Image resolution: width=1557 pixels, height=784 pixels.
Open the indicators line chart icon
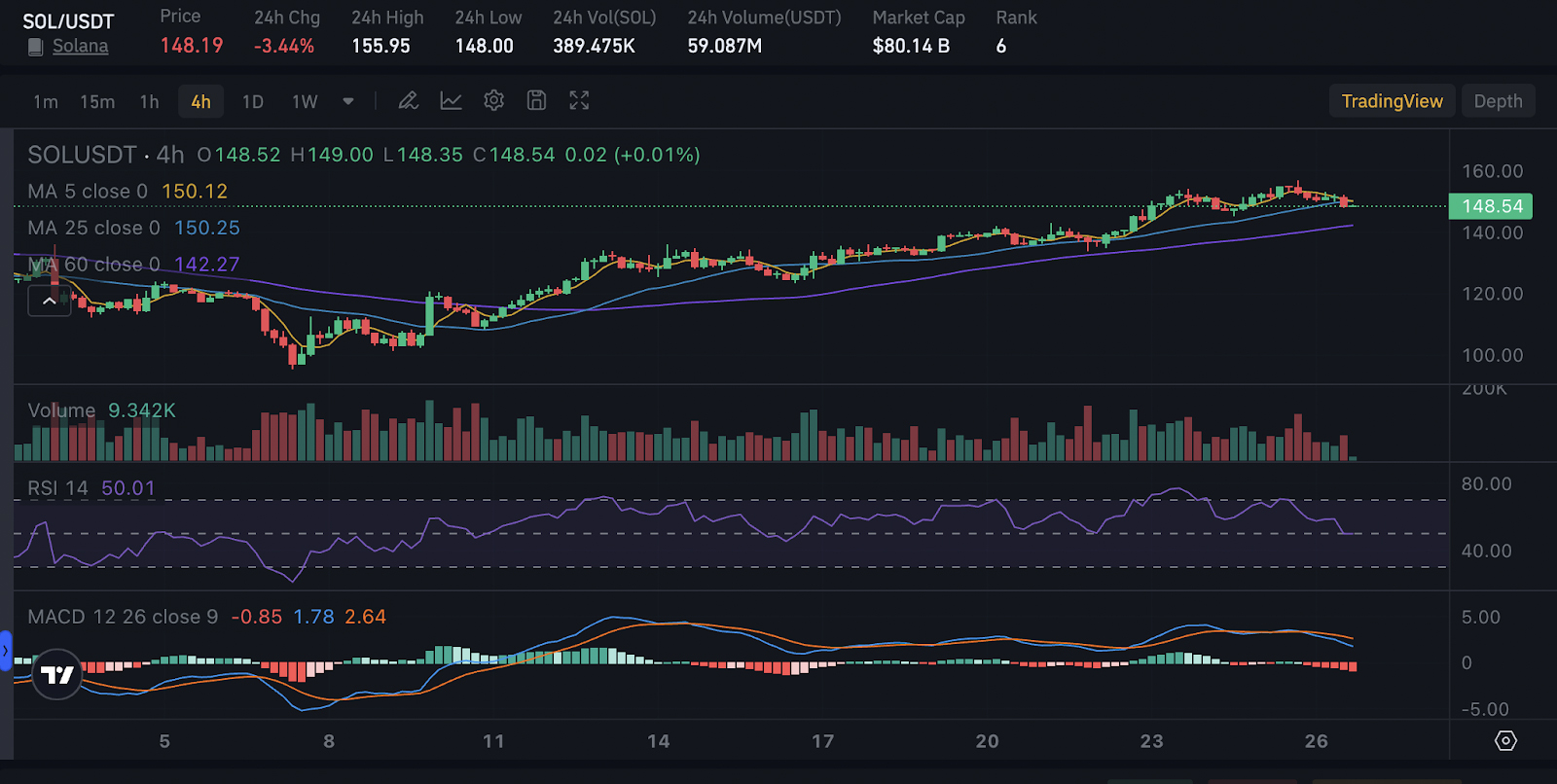[x=452, y=101]
